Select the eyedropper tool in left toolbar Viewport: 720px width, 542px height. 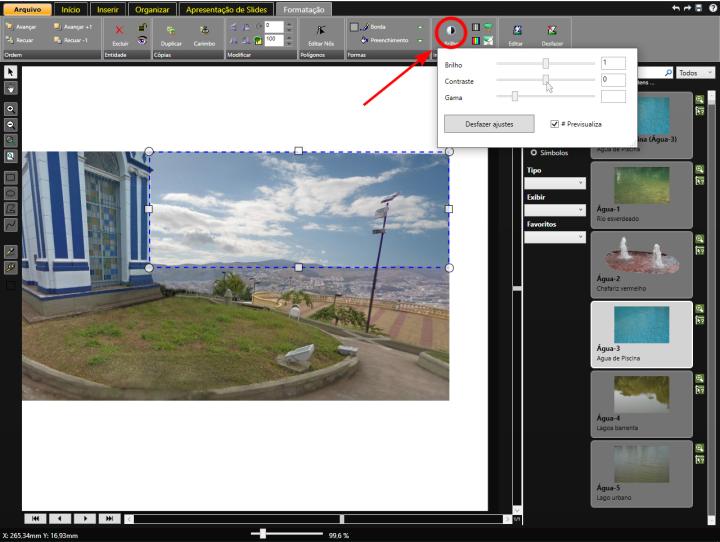click(11, 251)
